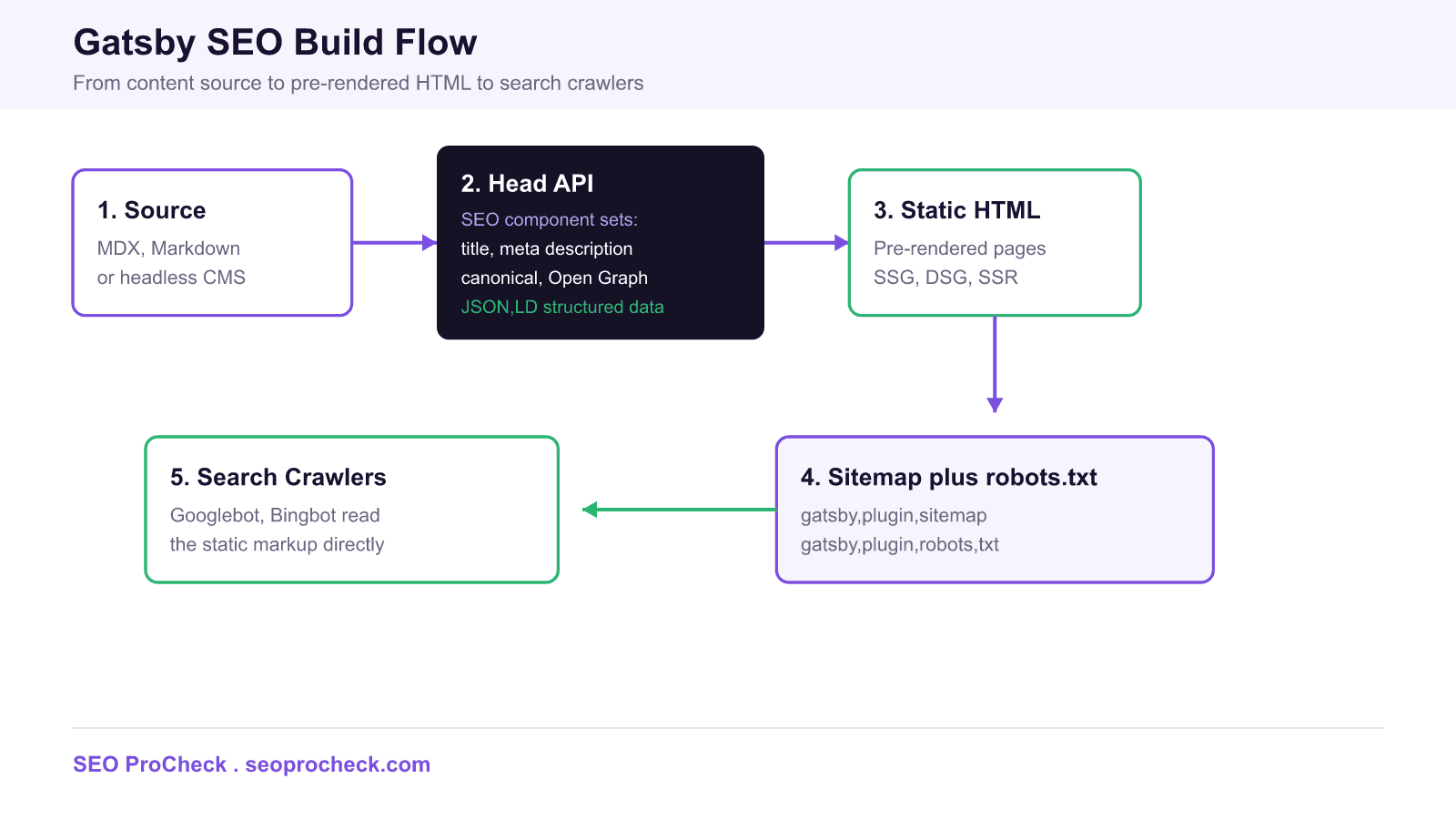Select the '1. Source' heading
This screenshot has width=1456, height=819.
pos(152,210)
